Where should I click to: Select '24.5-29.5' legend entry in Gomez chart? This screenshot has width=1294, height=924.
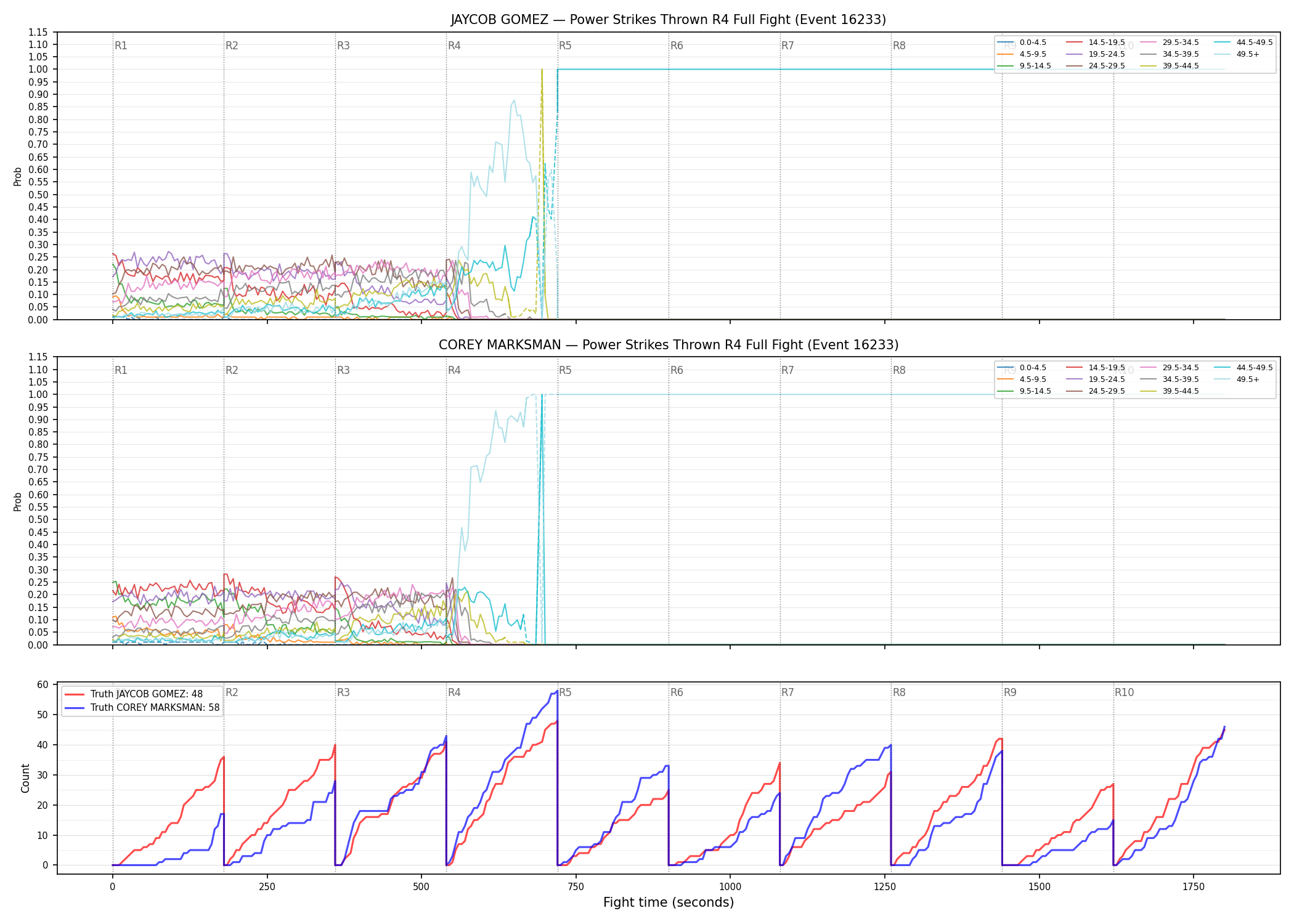point(1096,66)
